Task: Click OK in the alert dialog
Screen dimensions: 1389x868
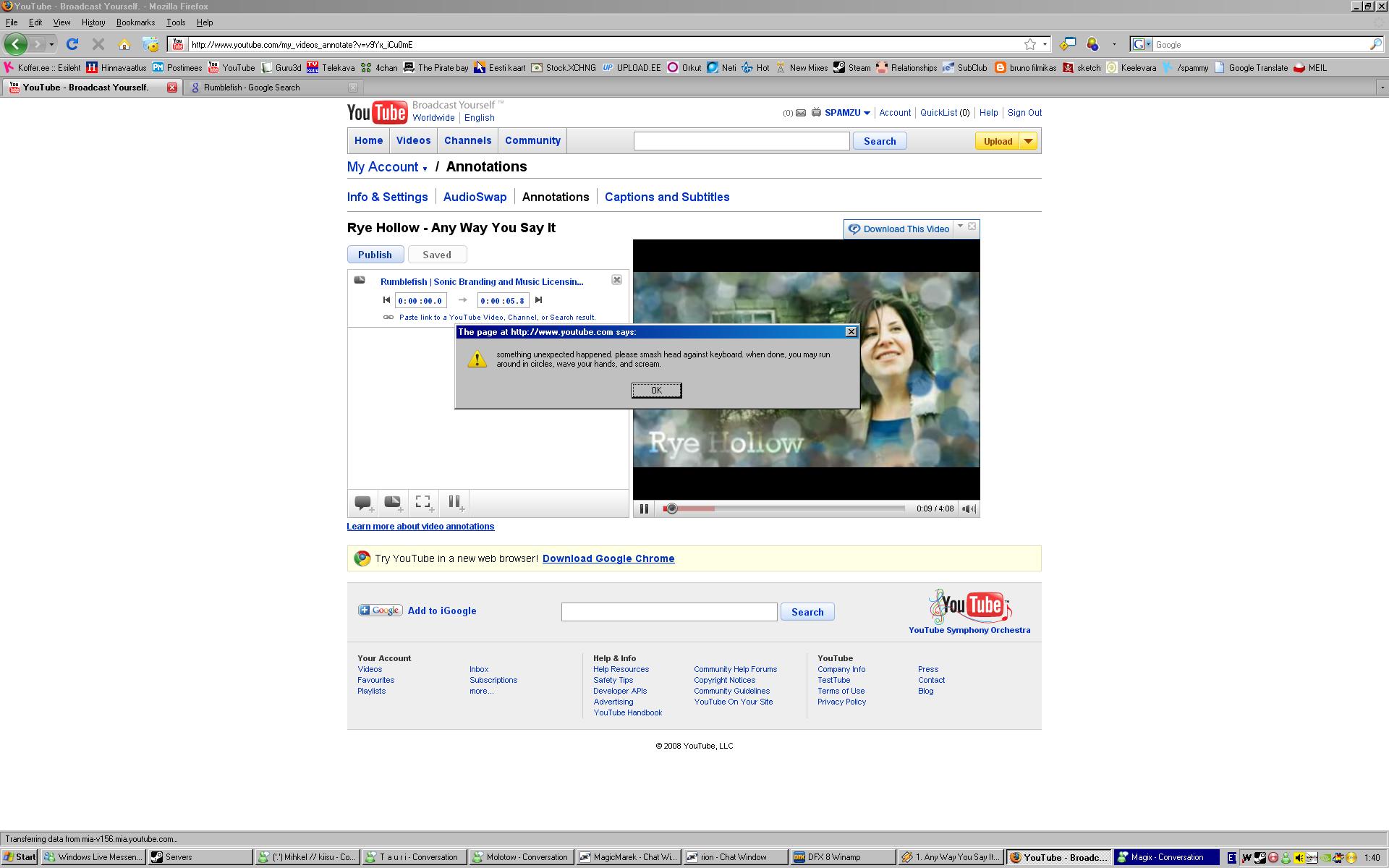Action: click(x=656, y=391)
